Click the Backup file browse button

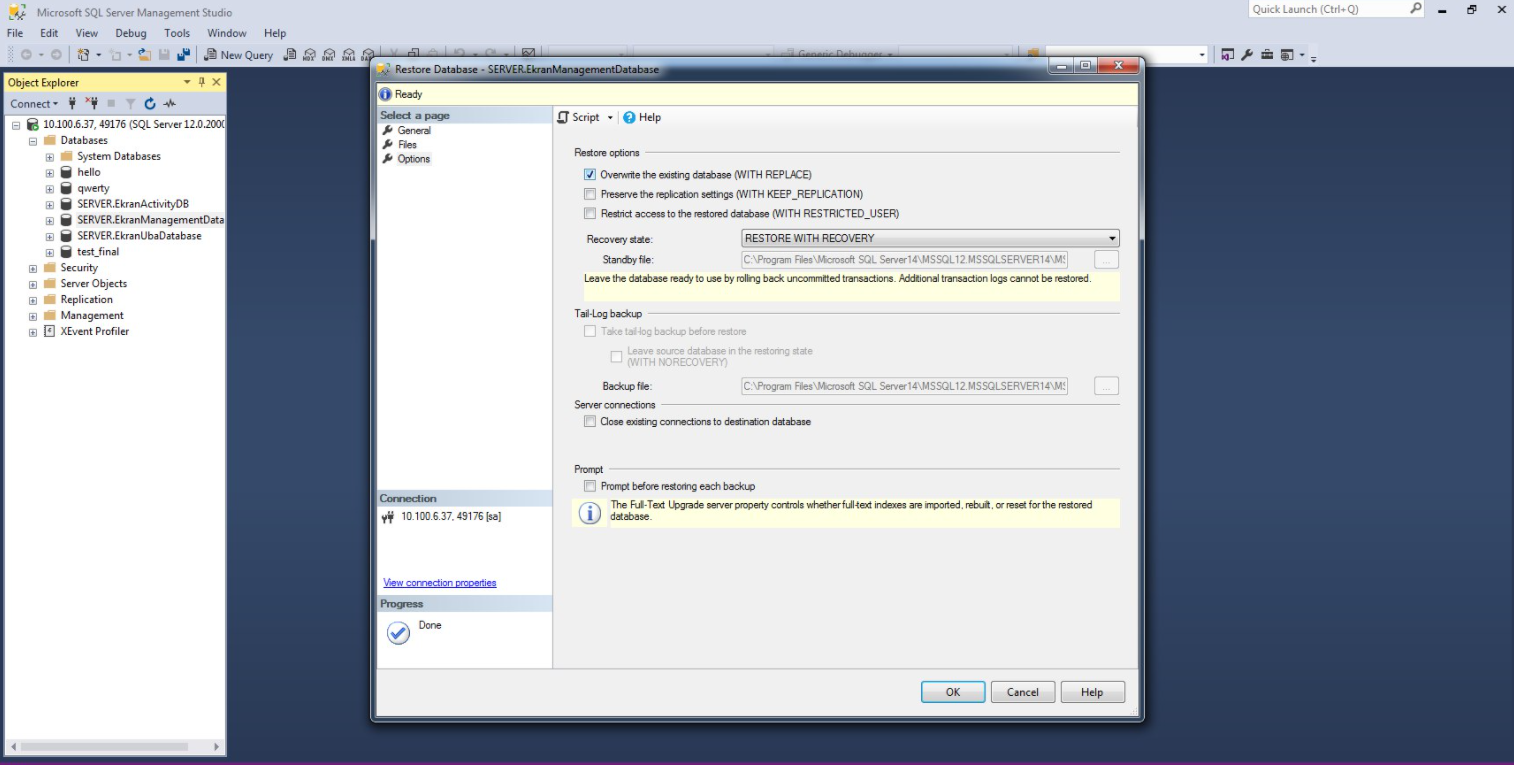pos(1106,386)
